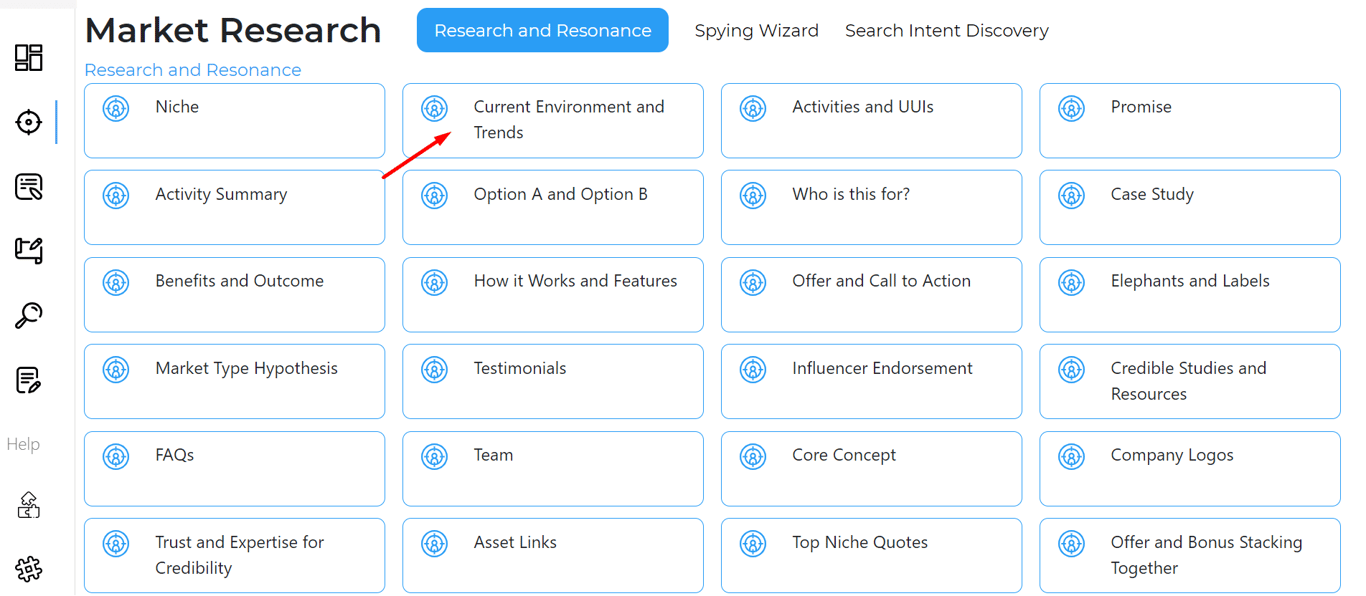Click the Core Concept card icon
1366x596 pixels.
pyautogui.click(x=754, y=456)
